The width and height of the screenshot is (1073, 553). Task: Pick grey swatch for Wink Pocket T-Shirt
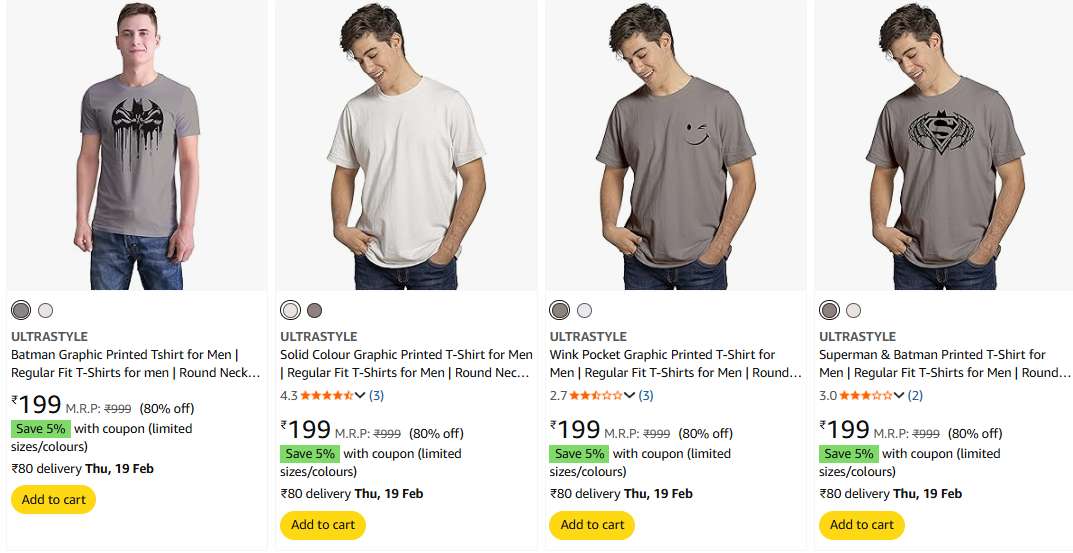coord(560,310)
